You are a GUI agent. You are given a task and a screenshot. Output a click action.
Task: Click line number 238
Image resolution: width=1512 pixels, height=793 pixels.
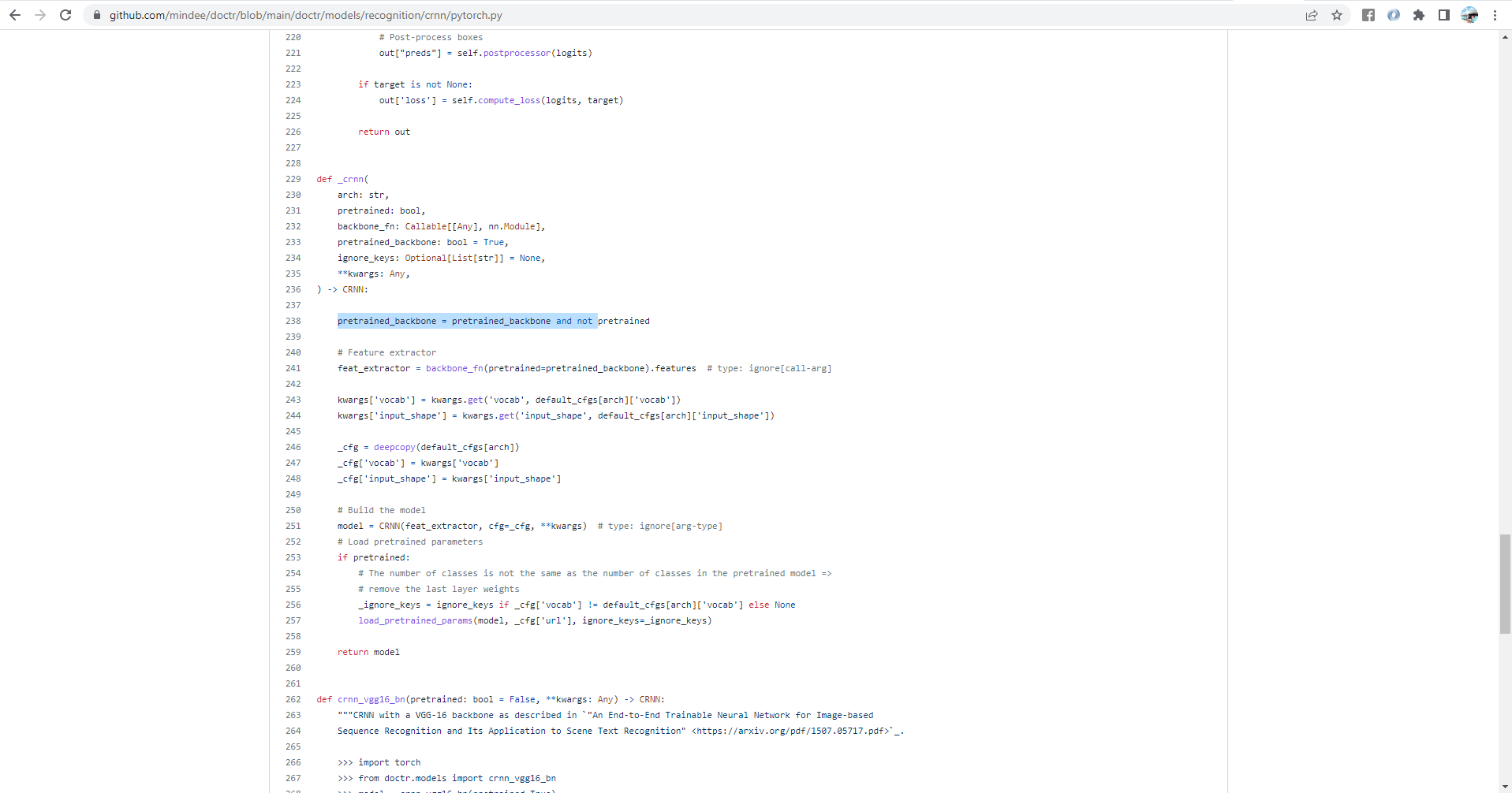click(x=293, y=321)
